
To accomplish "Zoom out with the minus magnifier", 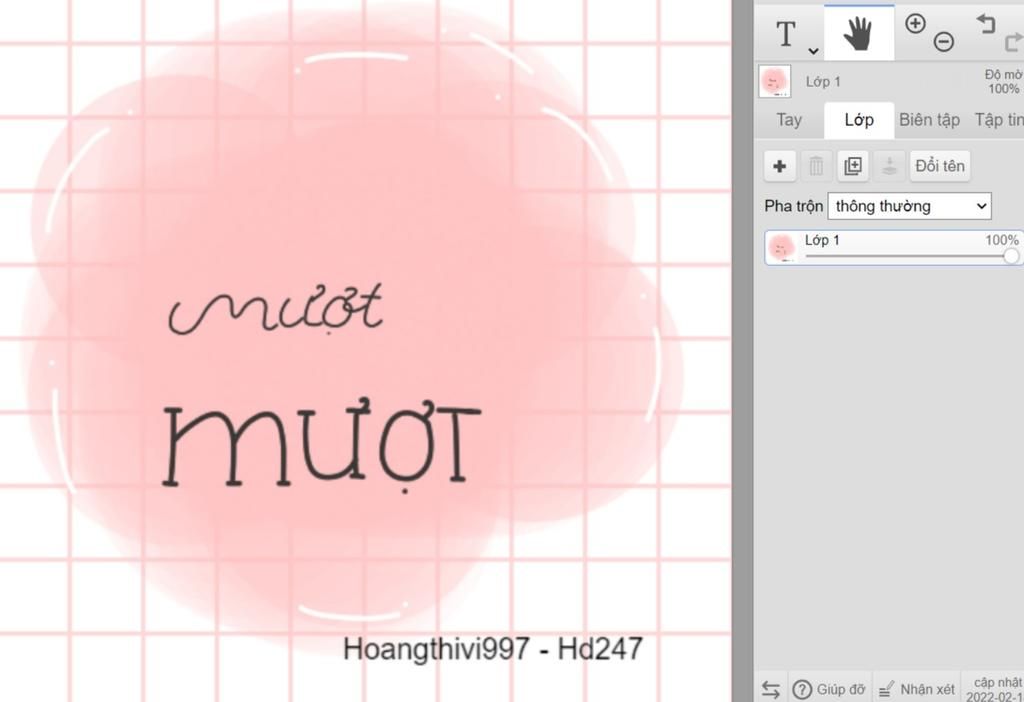I will click(x=944, y=42).
